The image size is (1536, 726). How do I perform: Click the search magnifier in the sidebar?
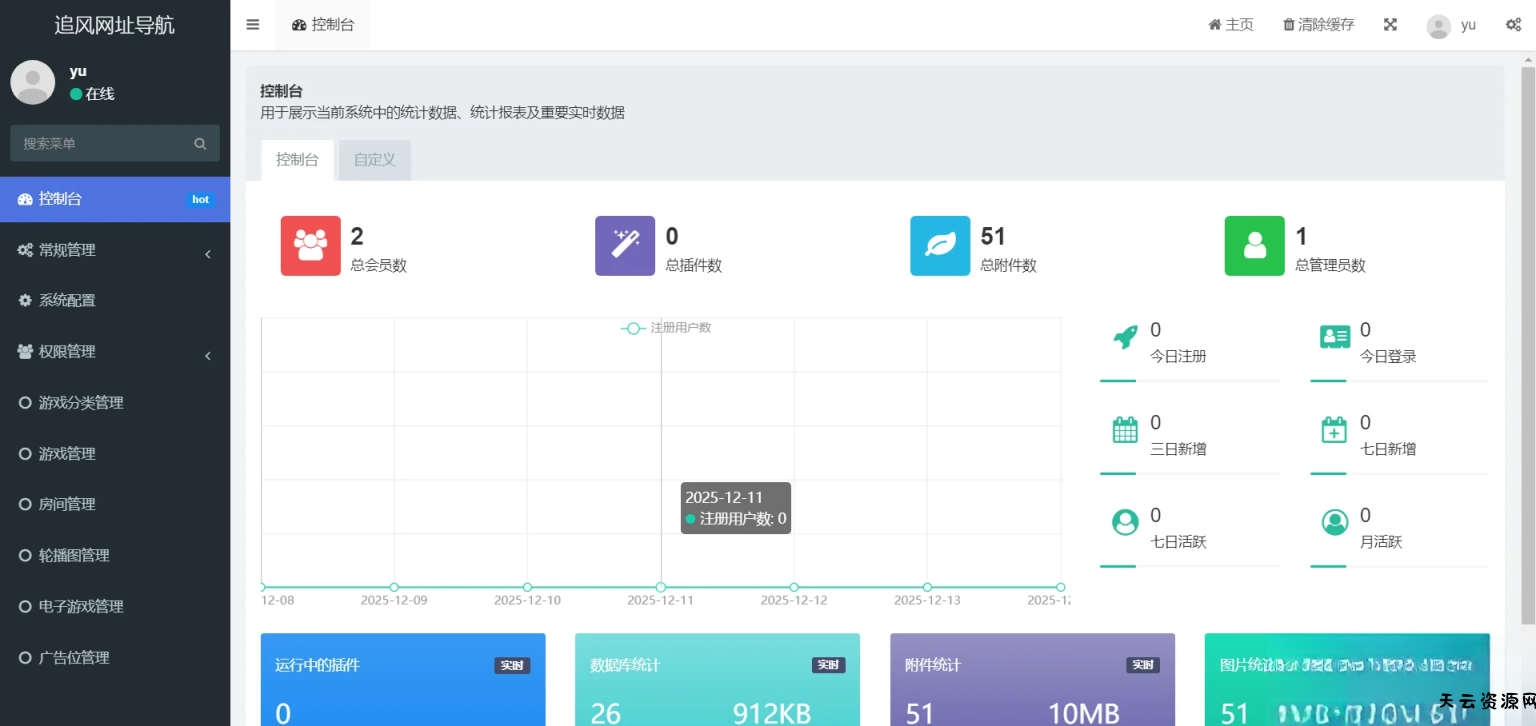(x=201, y=144)
